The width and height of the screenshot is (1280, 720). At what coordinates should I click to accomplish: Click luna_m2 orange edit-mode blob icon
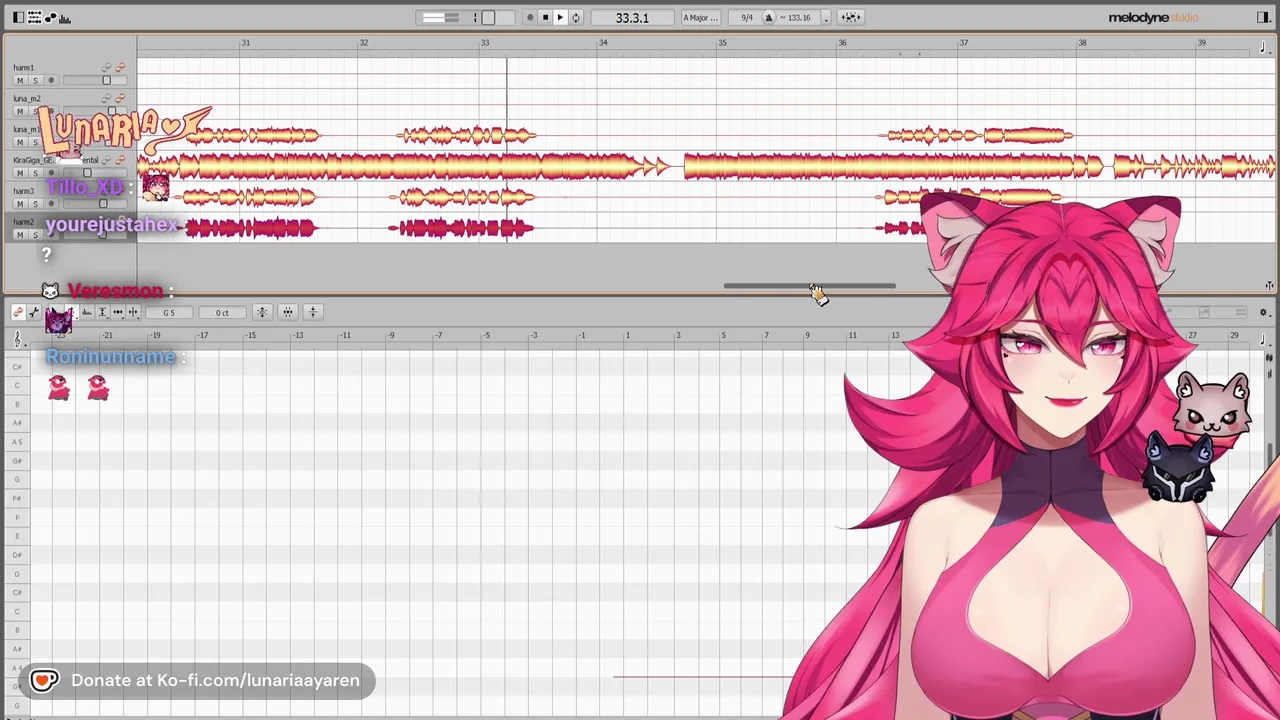coord(120,98)
